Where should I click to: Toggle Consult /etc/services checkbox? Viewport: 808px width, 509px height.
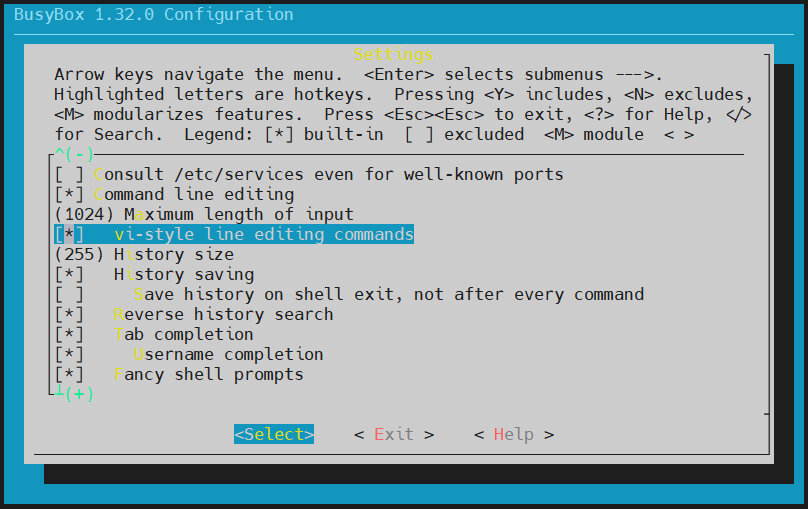coord(69,174)
